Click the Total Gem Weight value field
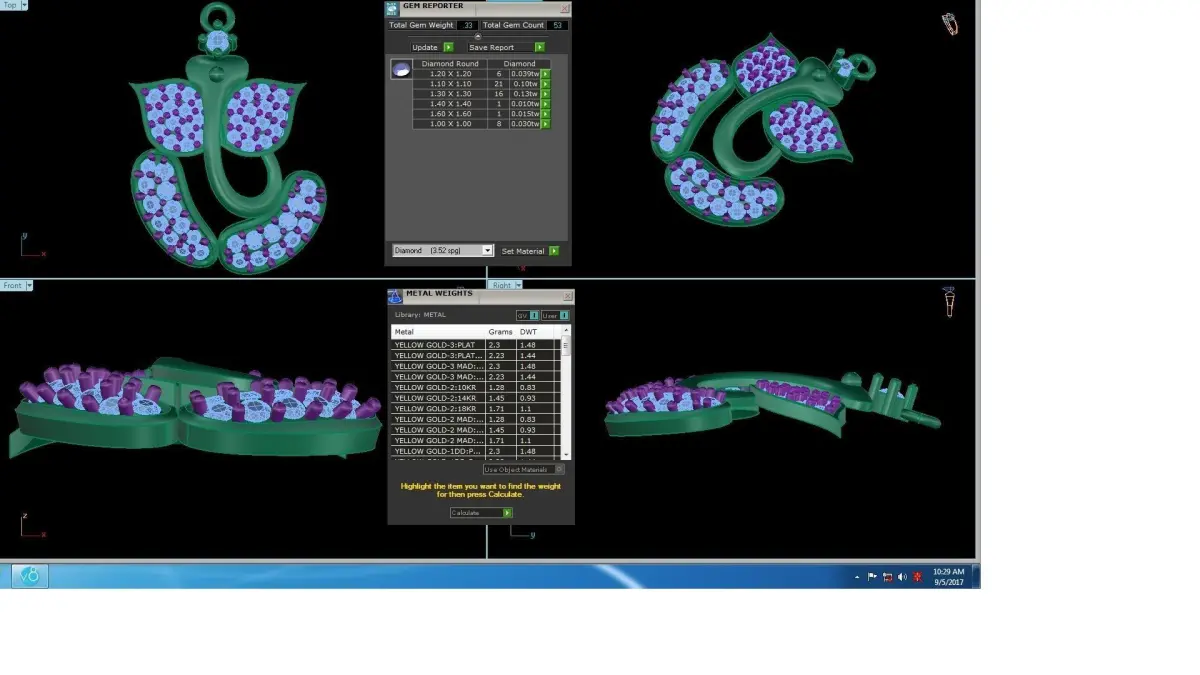The image size is (1200, 675). (467, 25)
